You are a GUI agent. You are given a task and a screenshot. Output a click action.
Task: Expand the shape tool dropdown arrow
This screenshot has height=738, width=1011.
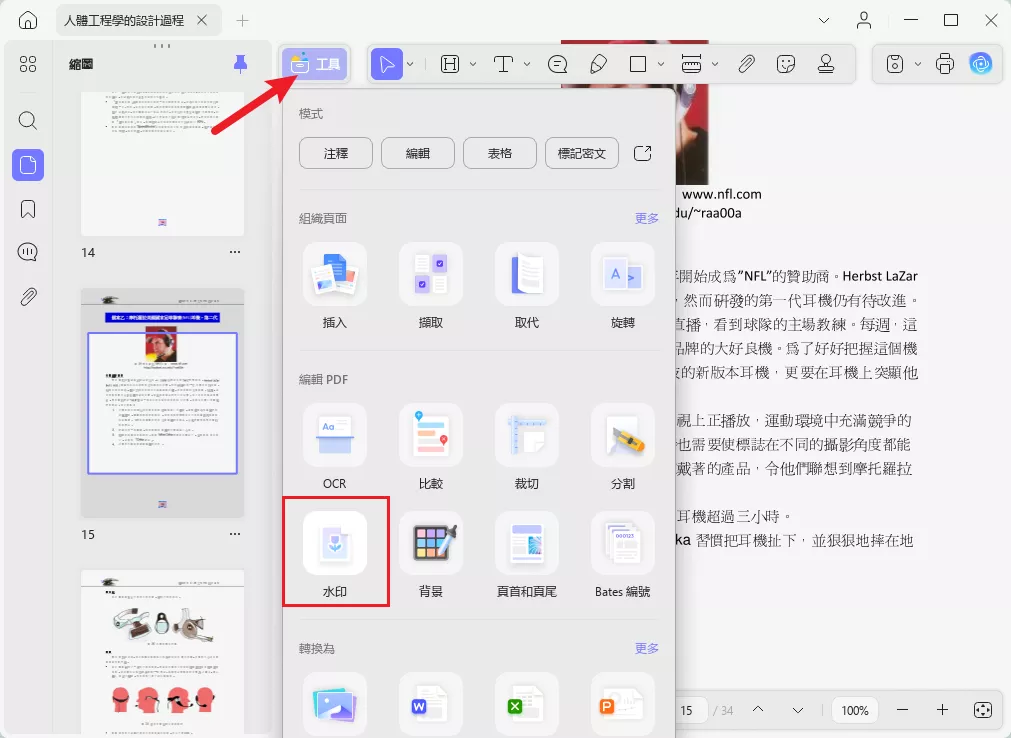pos(661,64)
